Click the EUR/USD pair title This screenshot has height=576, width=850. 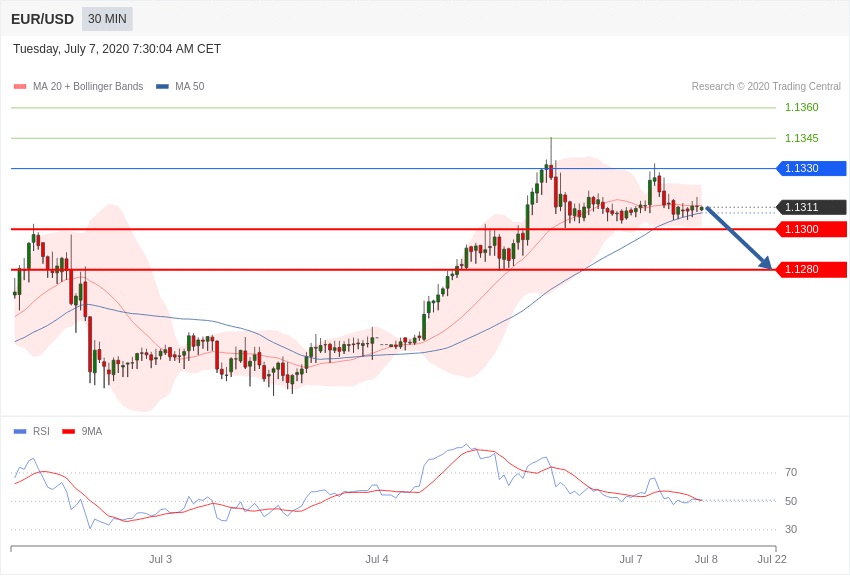pyautogui.click(x=42, y=19)
